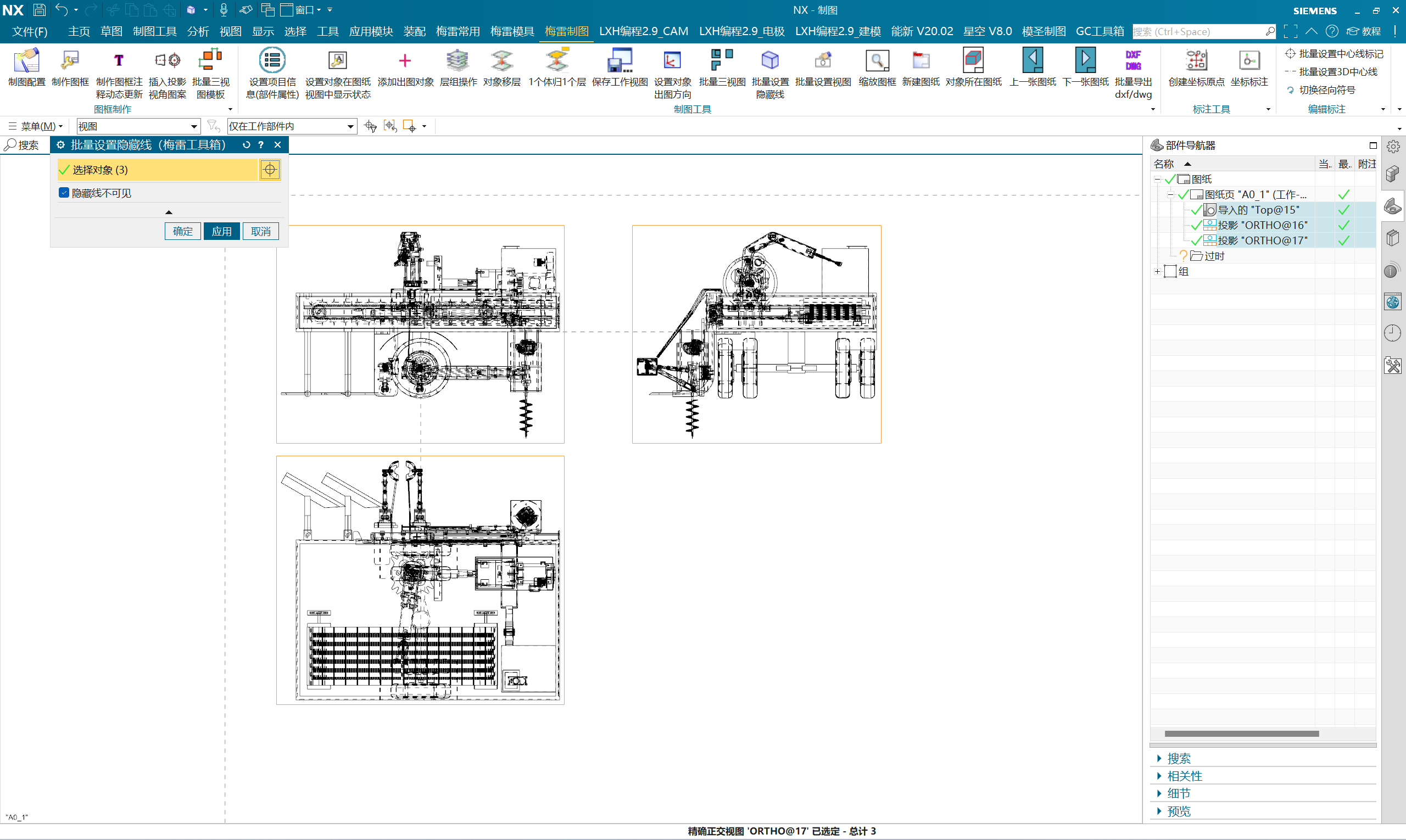The height and width of the screenshot is (840, 1406).
Task: Click the 选择对象 (3) selection field
Action: click(x=158, y=170)
